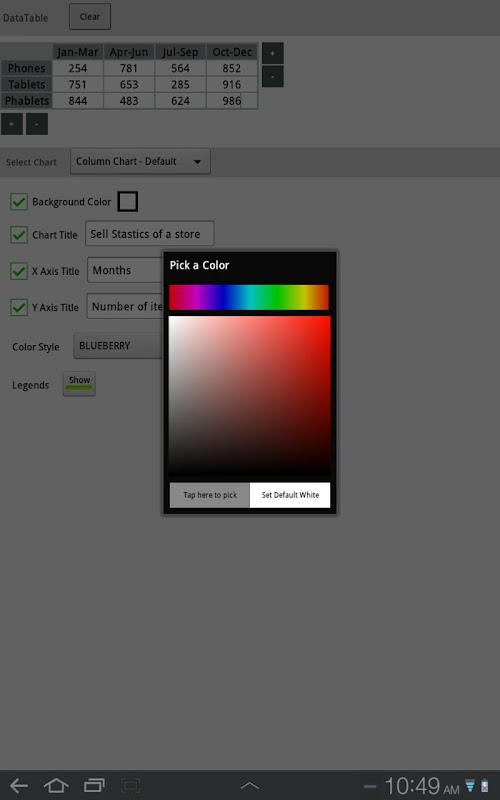Click the Y Axis Title field 'Number of ite'
This screenshot has width=500, height=800.
click(125, 306)
